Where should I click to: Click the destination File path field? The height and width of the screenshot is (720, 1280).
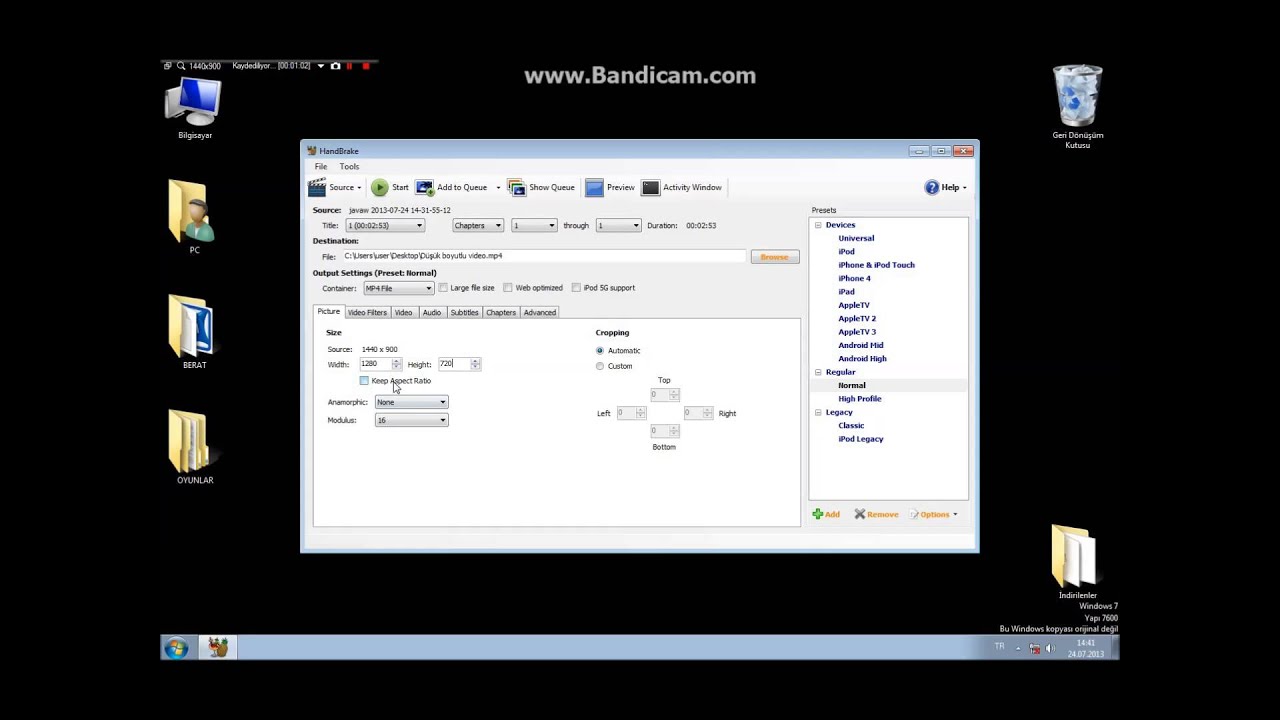(544, 257)
